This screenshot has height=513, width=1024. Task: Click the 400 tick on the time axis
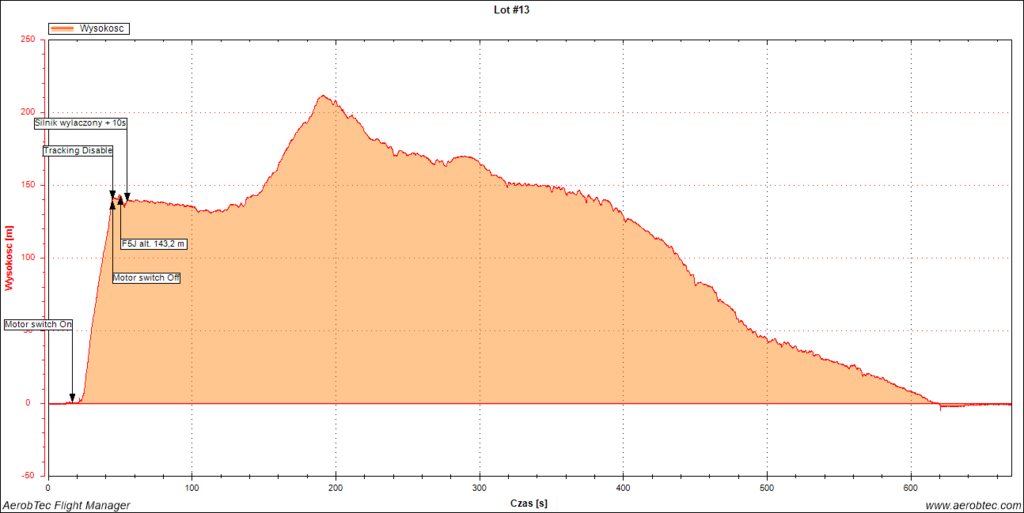[623, 488]
